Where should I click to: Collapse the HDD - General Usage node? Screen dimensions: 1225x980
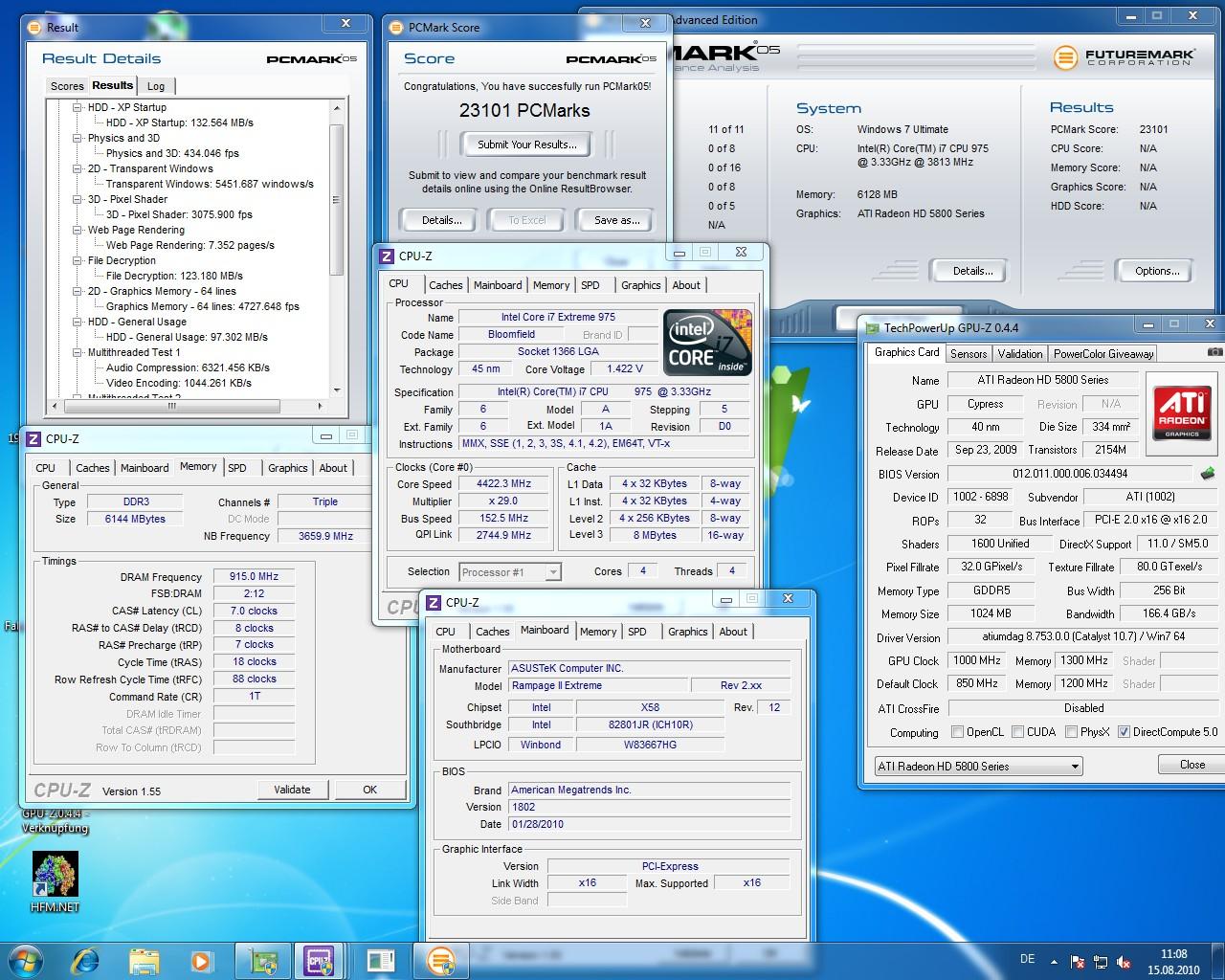coord(78,322)
